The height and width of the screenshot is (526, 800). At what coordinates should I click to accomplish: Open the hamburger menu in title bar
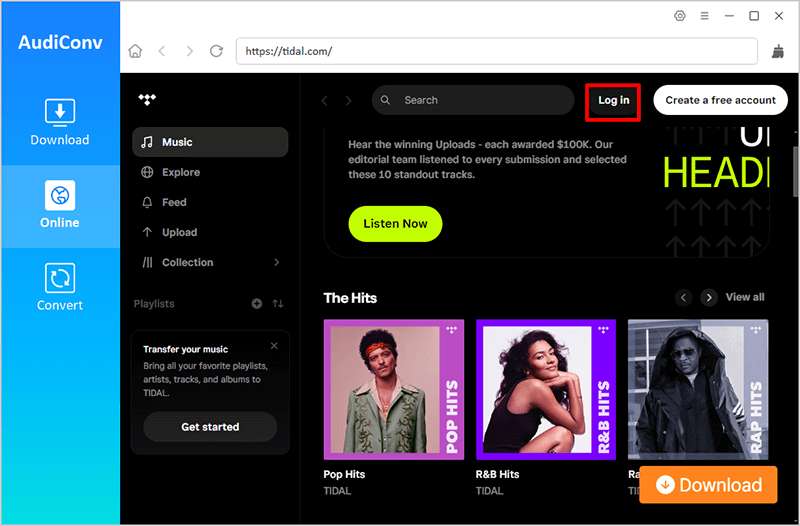[705, 16]
